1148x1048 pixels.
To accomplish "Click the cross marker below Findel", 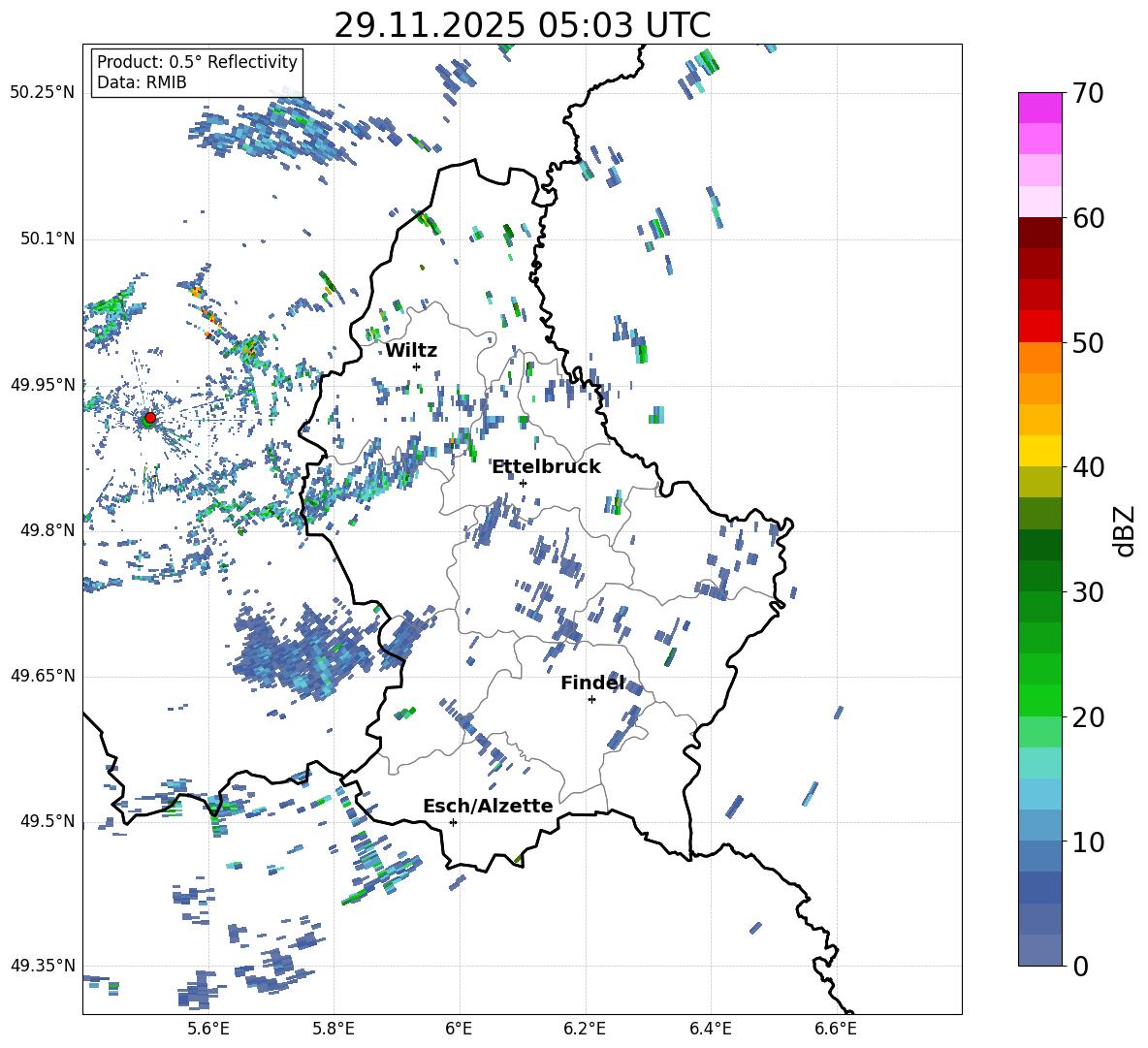I will 591,699.
